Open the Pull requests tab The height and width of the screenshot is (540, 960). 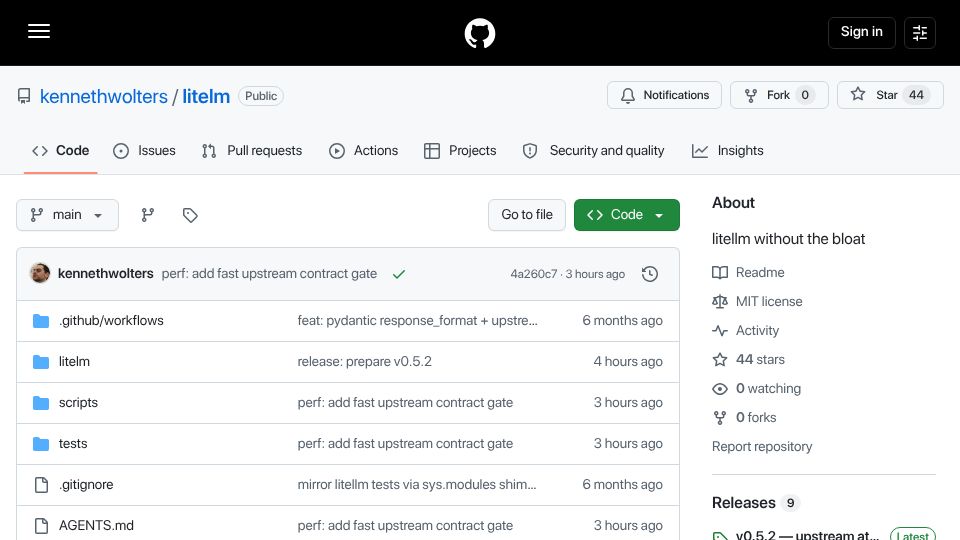pos(252,151)
